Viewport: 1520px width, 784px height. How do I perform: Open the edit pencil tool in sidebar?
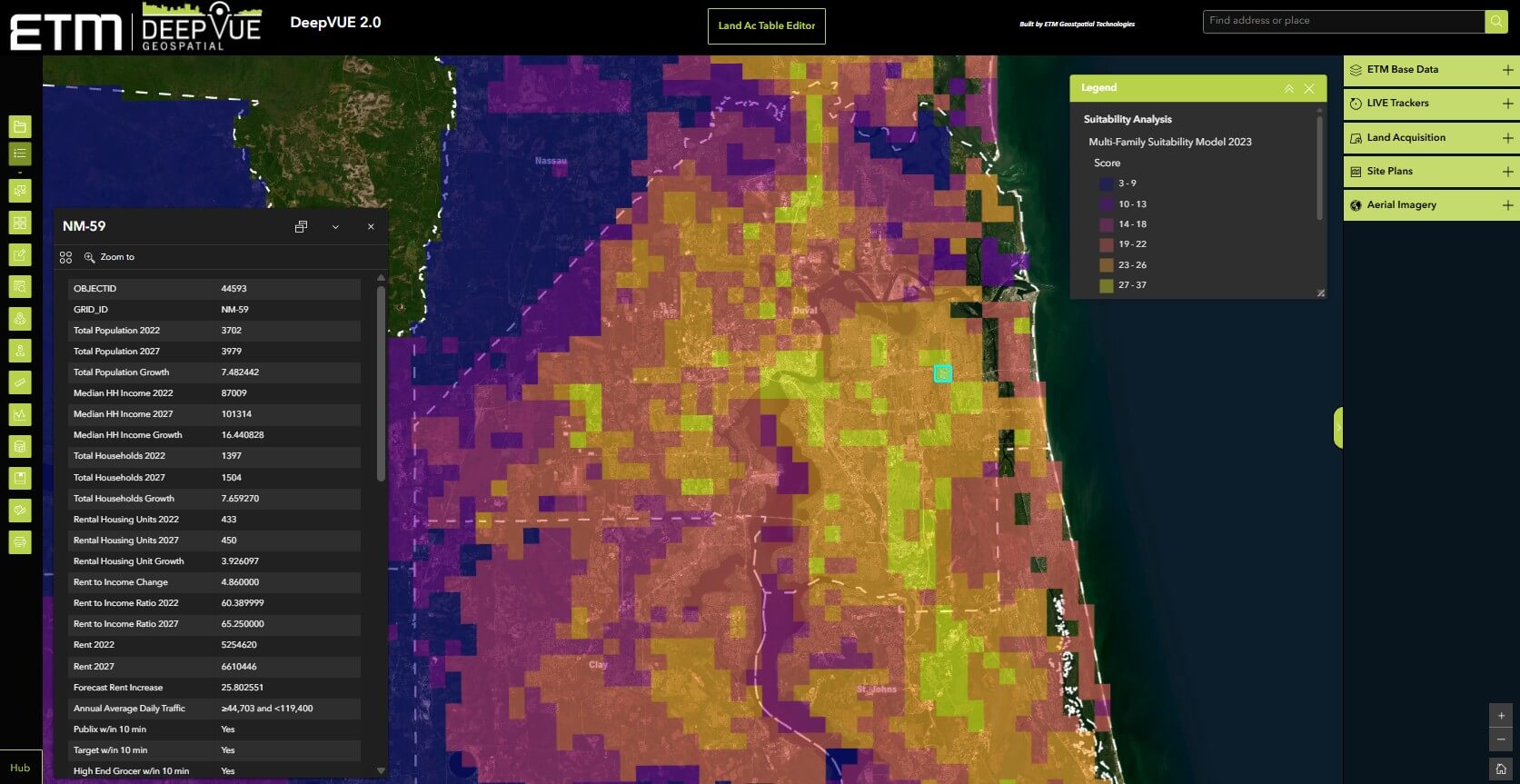click(20, 254)
